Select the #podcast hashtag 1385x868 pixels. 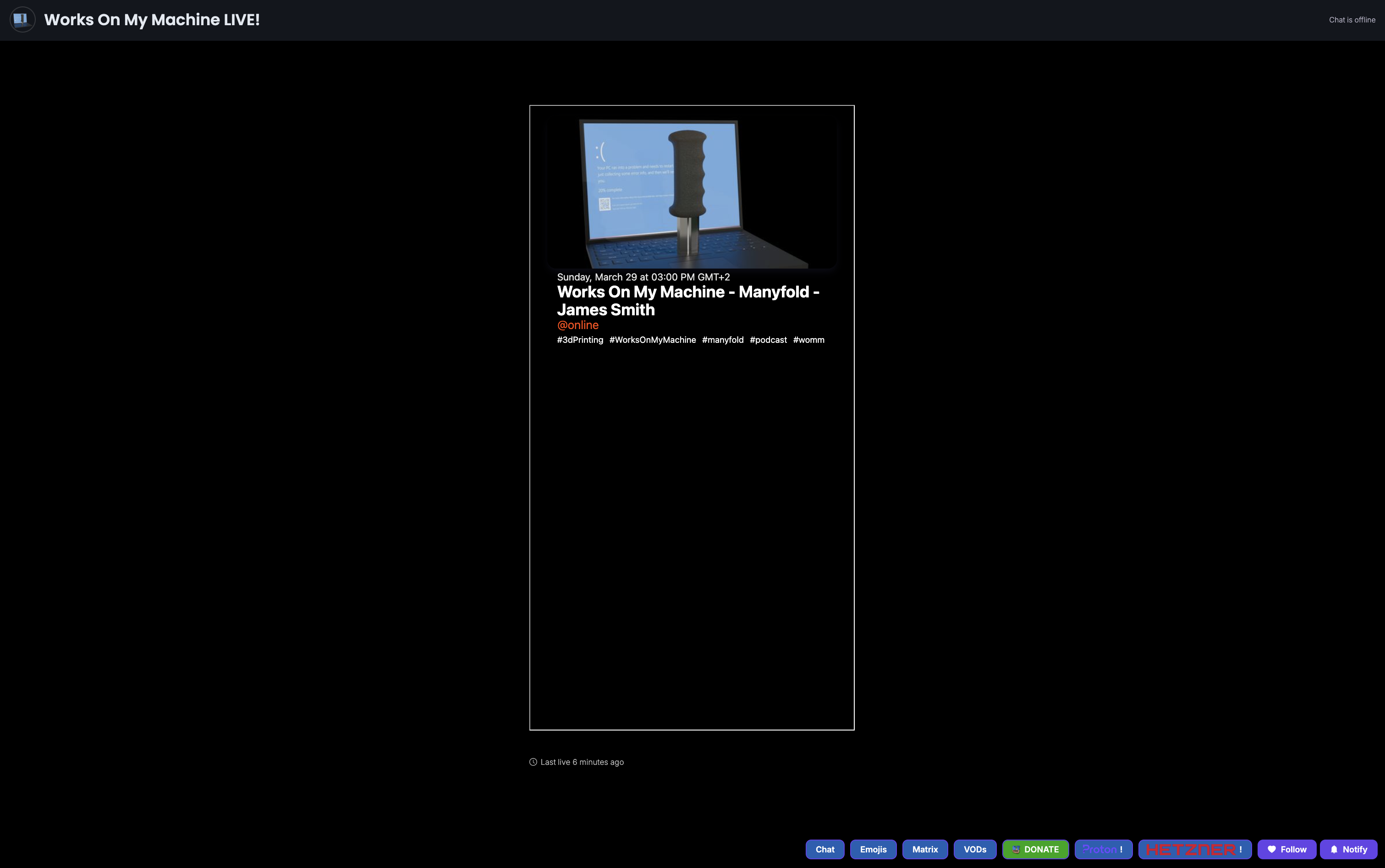click(x=767, y=340)
